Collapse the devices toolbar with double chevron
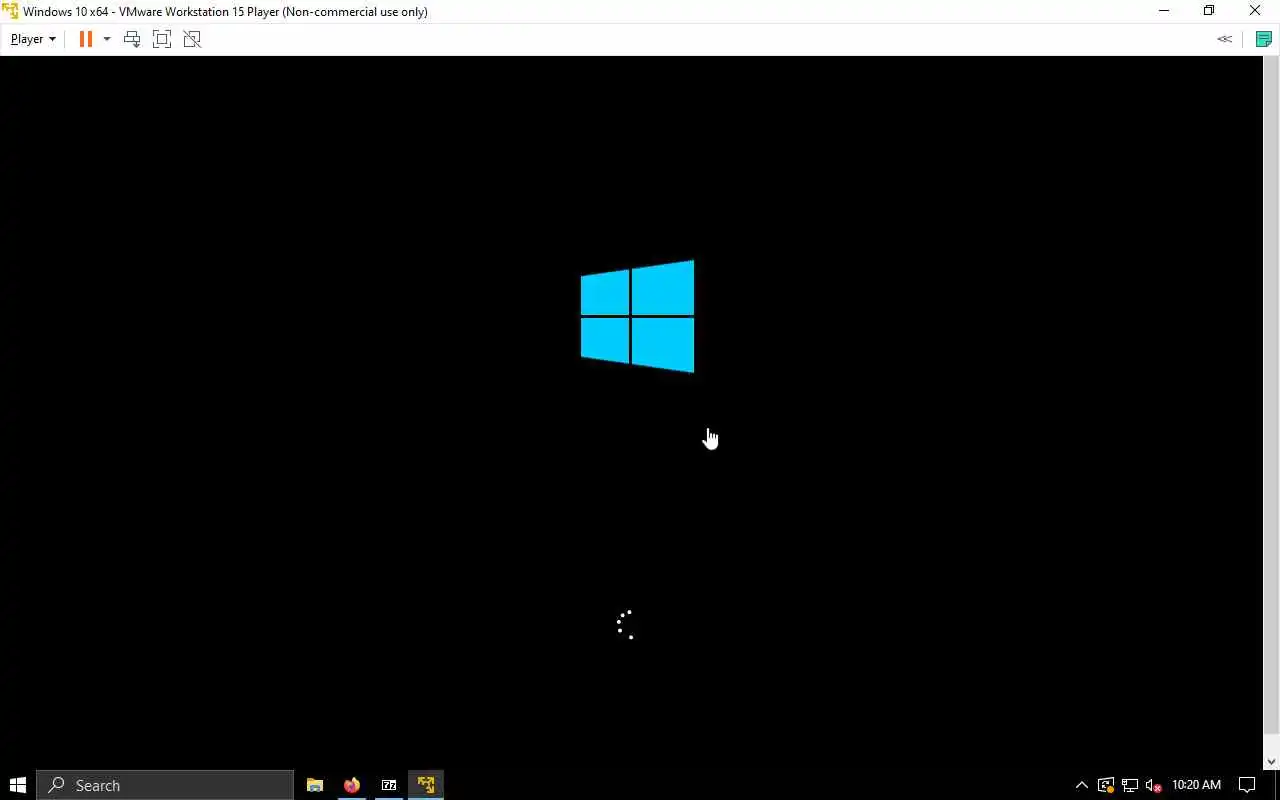 (1224, 39)
